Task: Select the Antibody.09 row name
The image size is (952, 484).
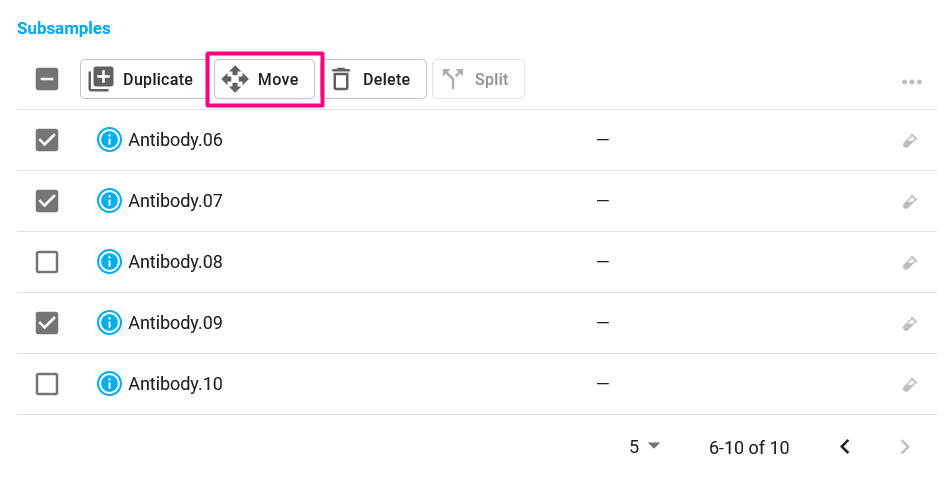Action: click(175, 322)
